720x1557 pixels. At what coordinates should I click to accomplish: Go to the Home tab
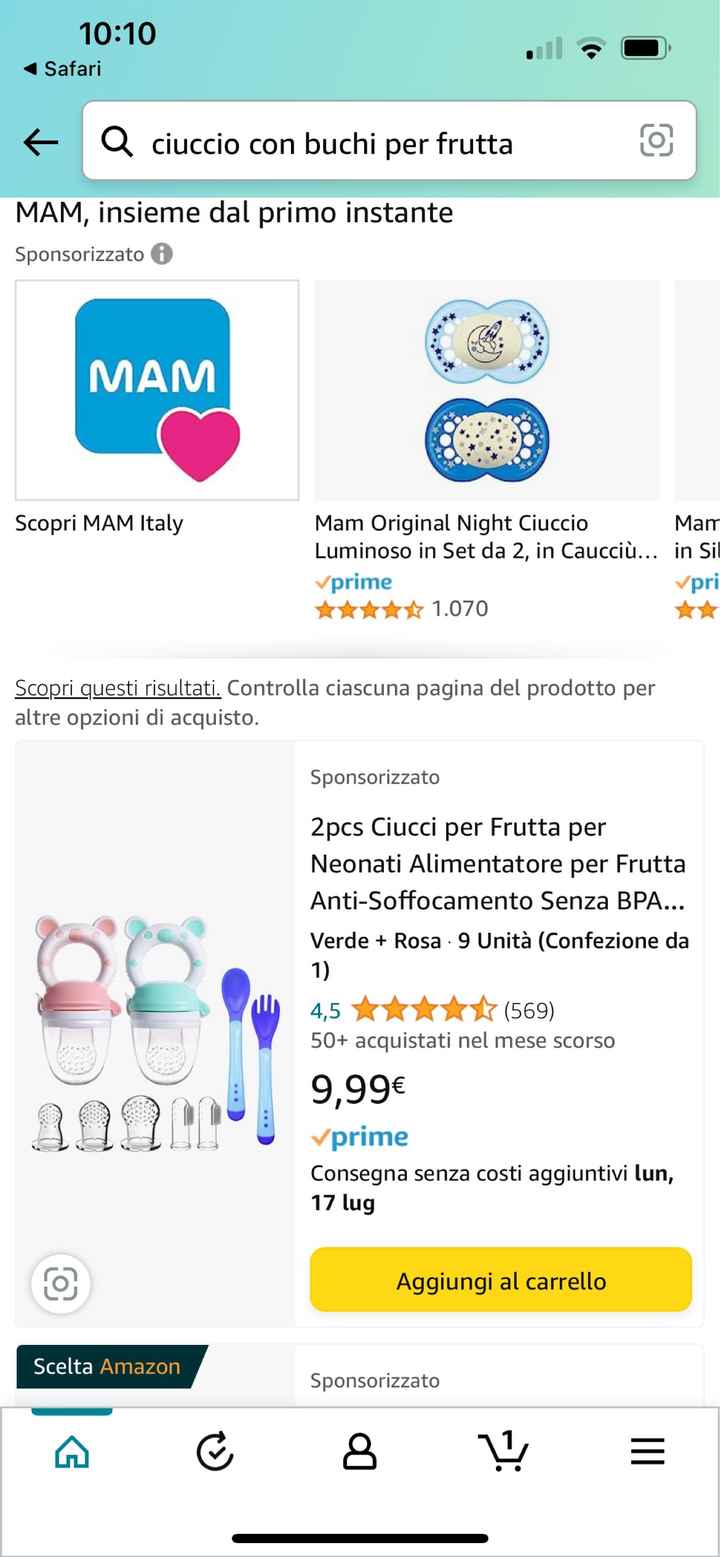tap(72, 1451)
